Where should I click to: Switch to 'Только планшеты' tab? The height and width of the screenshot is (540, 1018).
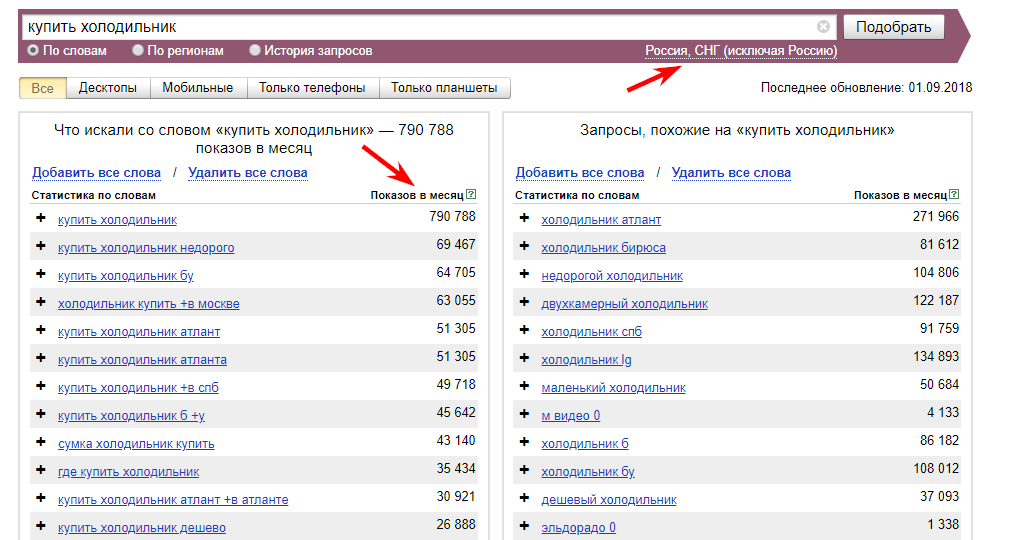click(444, 88)
